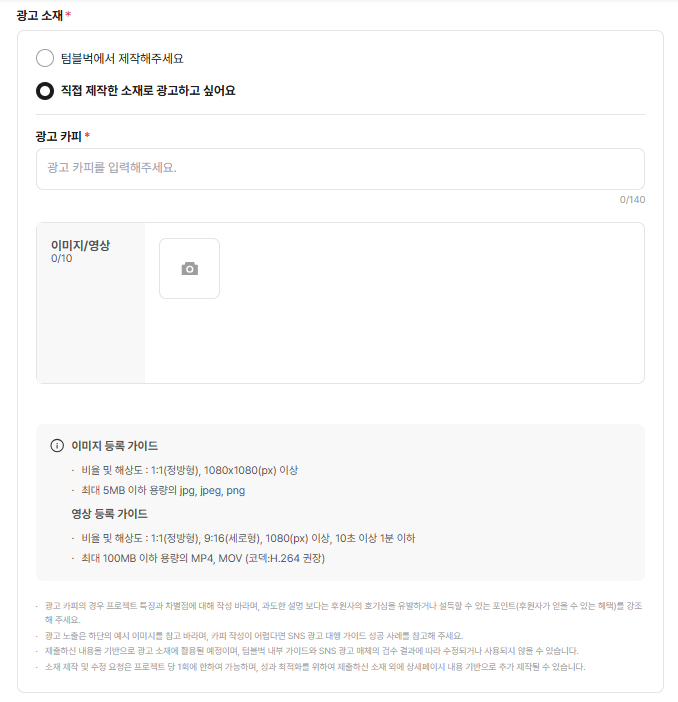Click the 최대 100MB MP4, MOV guideline line
Image resolution: width=678 pixels, height=702 pixels.
click(x=203, y=559)
